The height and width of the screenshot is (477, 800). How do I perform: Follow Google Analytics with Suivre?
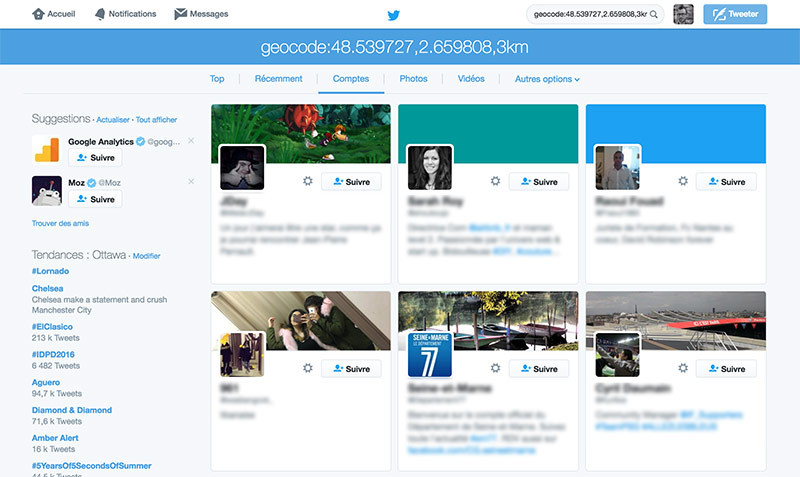point(95,158)
